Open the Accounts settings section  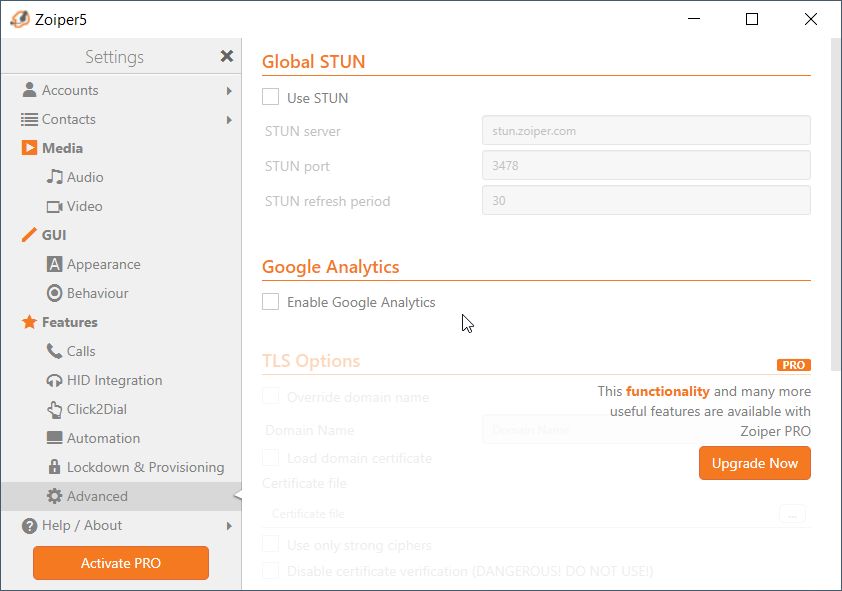(x=121, y=90)
